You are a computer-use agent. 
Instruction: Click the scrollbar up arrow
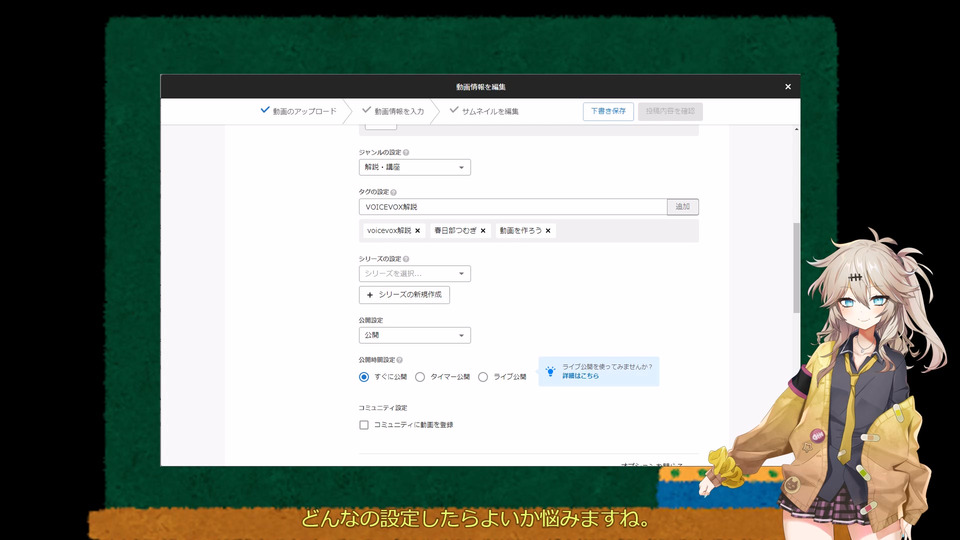[x=796, y=129]
